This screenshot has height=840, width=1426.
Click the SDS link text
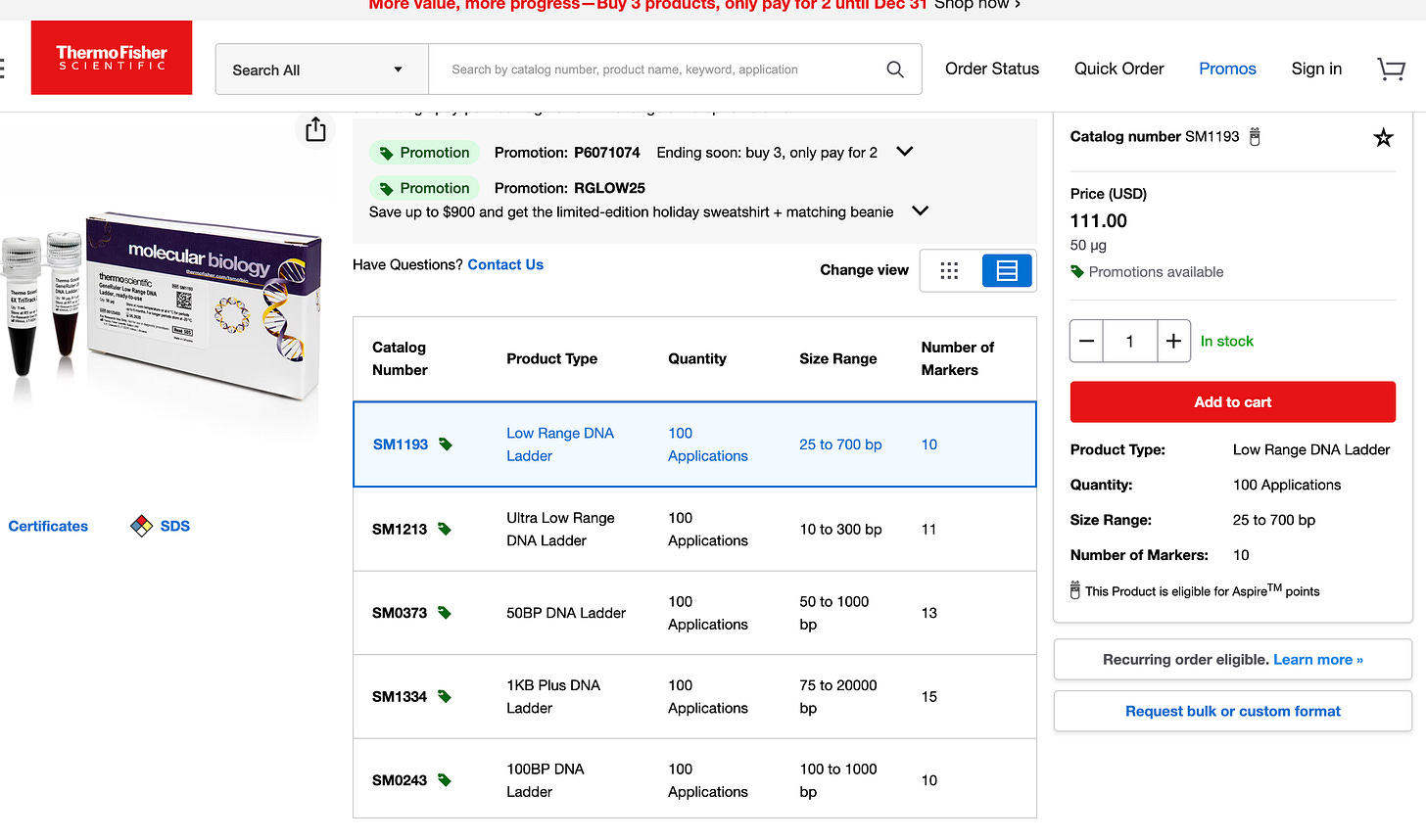coord(175,526)
